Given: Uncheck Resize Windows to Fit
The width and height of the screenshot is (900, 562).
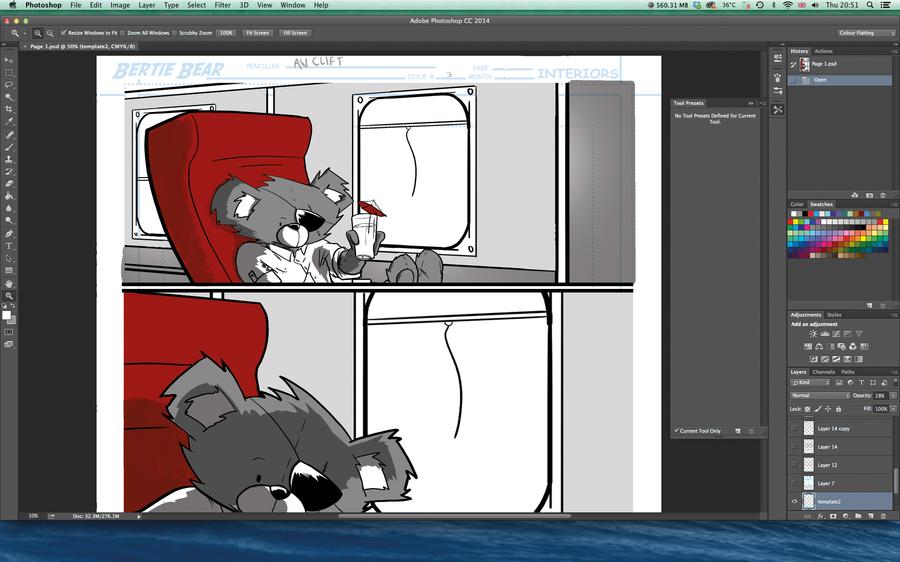Looking at the screenshot, I should tap(64, 33).
